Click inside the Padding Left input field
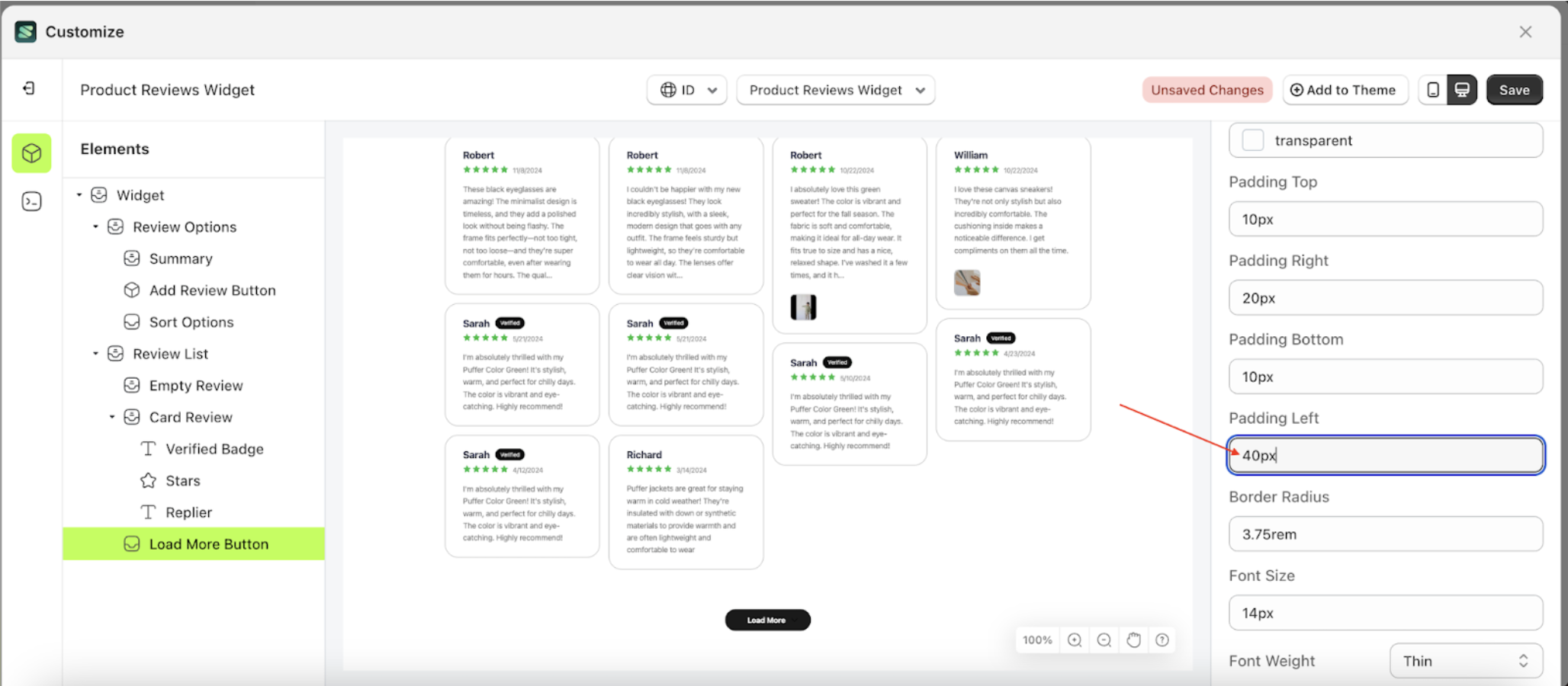This screenshot has width=1568, height=686. point(1385,455)
